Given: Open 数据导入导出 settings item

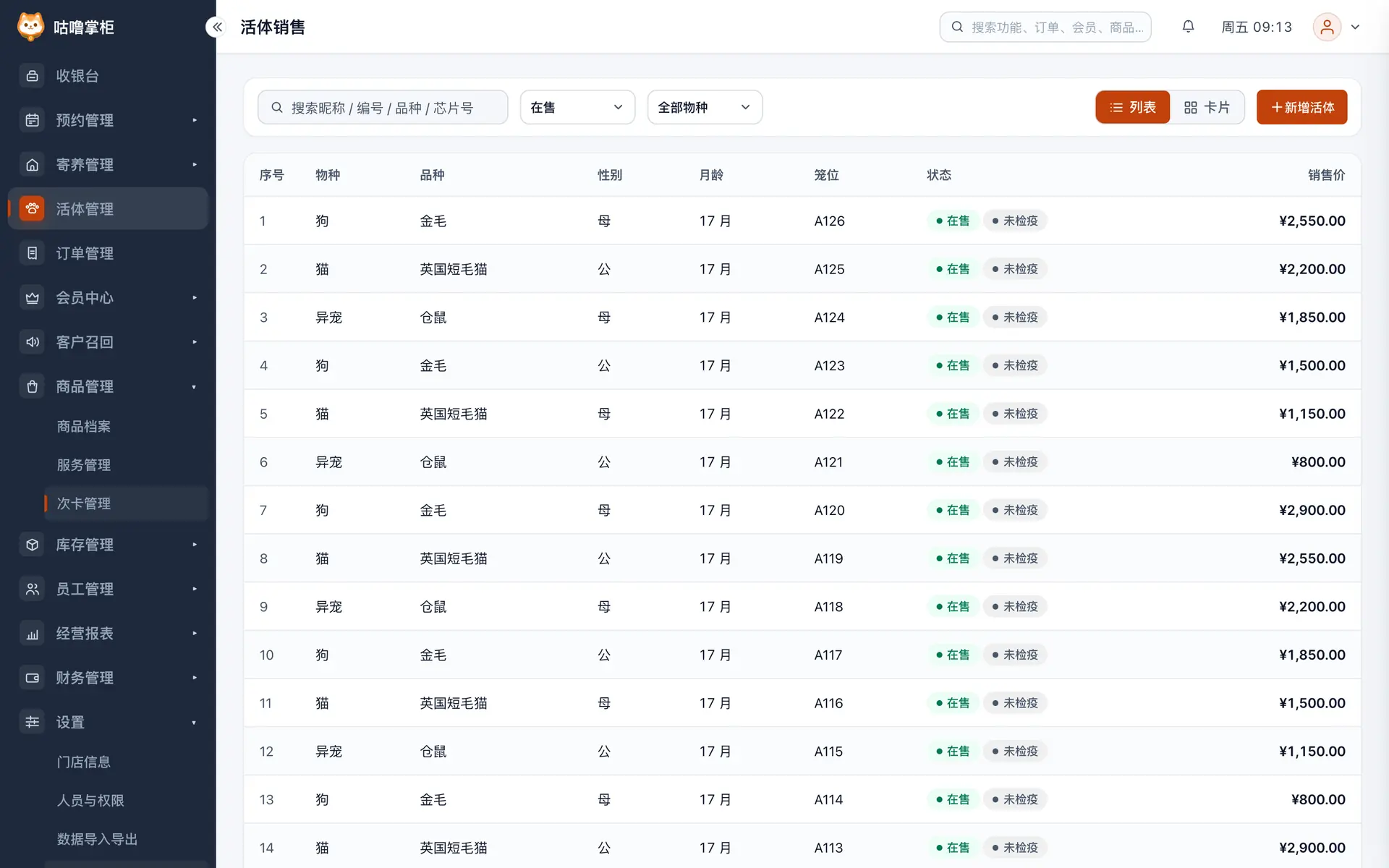Looking at the screenshot, I should [97, 839].
